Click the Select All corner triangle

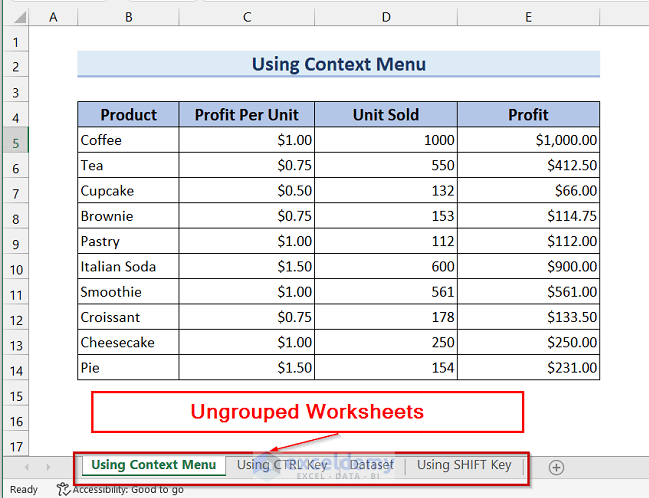[14, 17]
